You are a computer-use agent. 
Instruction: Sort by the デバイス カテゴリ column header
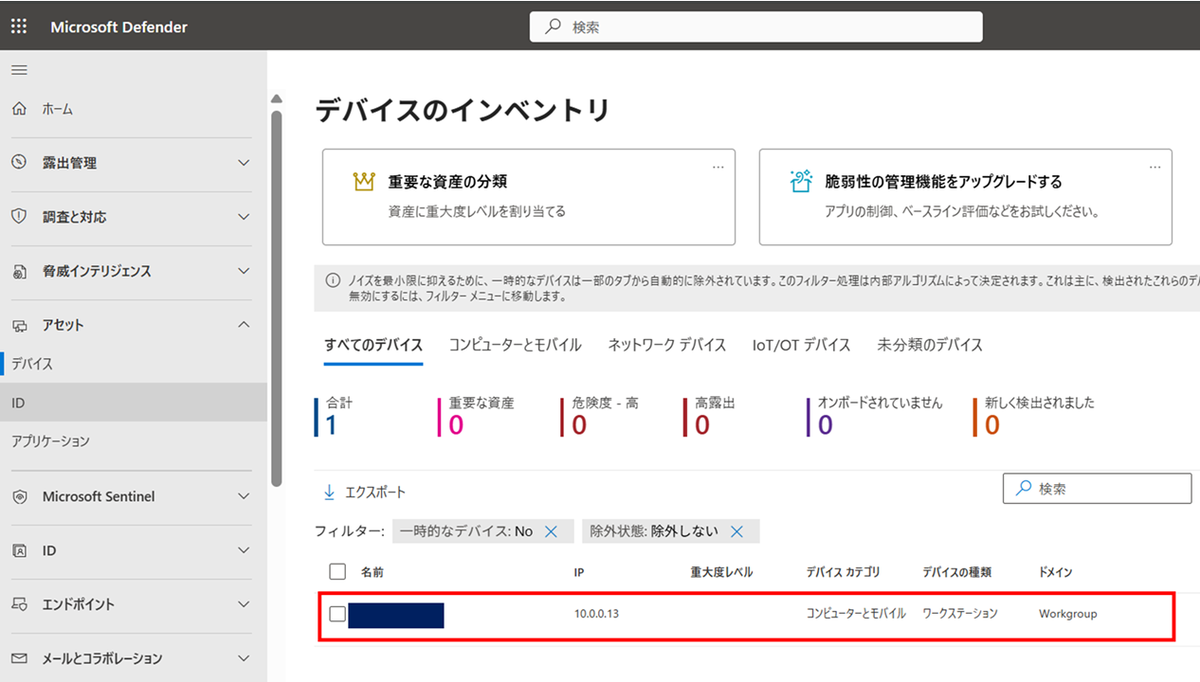pos(843,572)
